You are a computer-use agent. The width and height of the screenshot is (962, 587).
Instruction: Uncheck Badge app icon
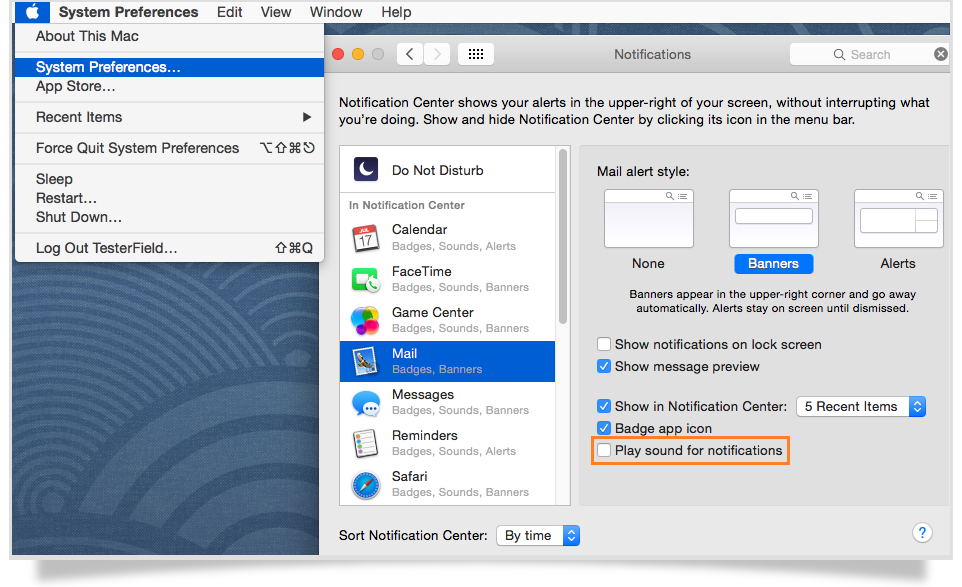[604, 428]
